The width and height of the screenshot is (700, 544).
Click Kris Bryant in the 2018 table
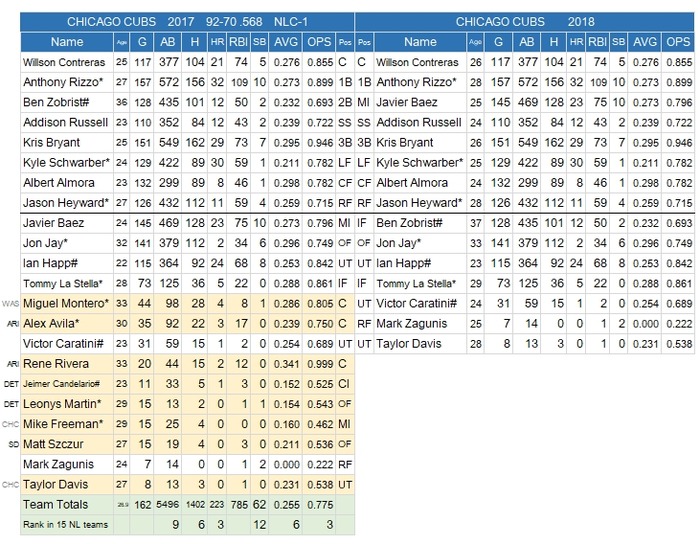[404, 142]
